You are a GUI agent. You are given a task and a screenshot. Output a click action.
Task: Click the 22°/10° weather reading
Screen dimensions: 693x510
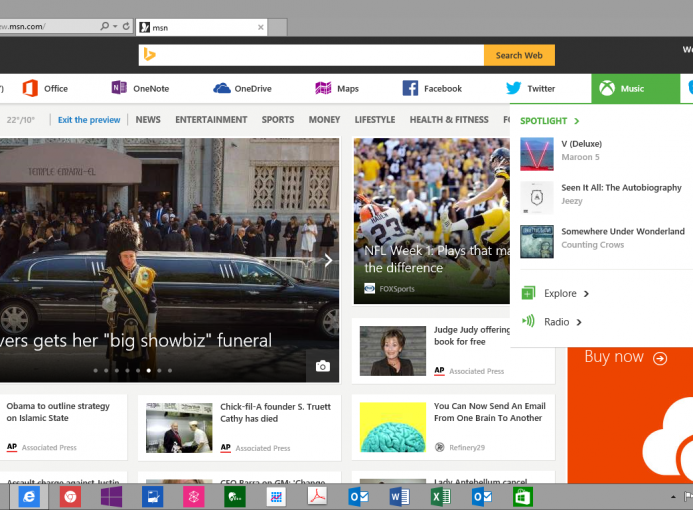coord(20,120)
